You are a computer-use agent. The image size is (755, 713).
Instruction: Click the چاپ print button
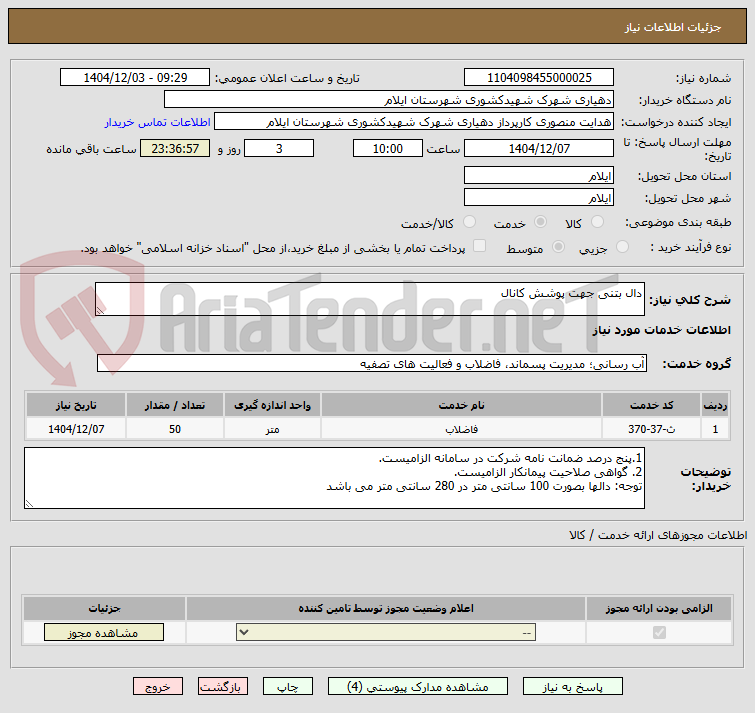tap(287, 687)
